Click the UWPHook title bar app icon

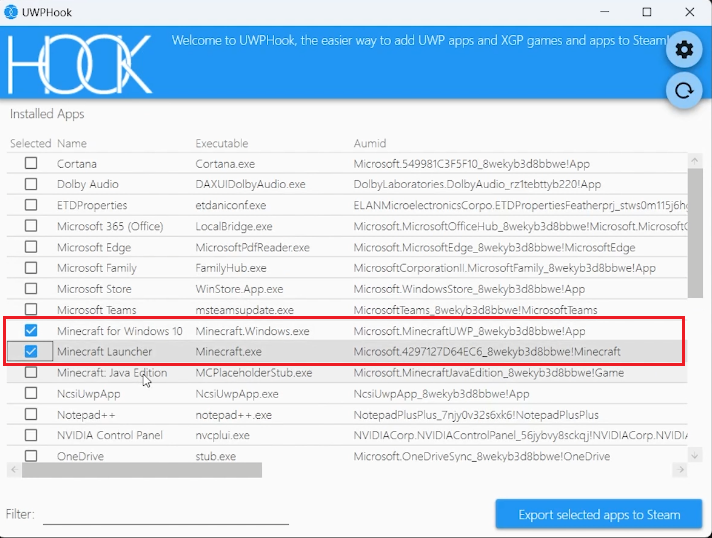tap(10, 12)
